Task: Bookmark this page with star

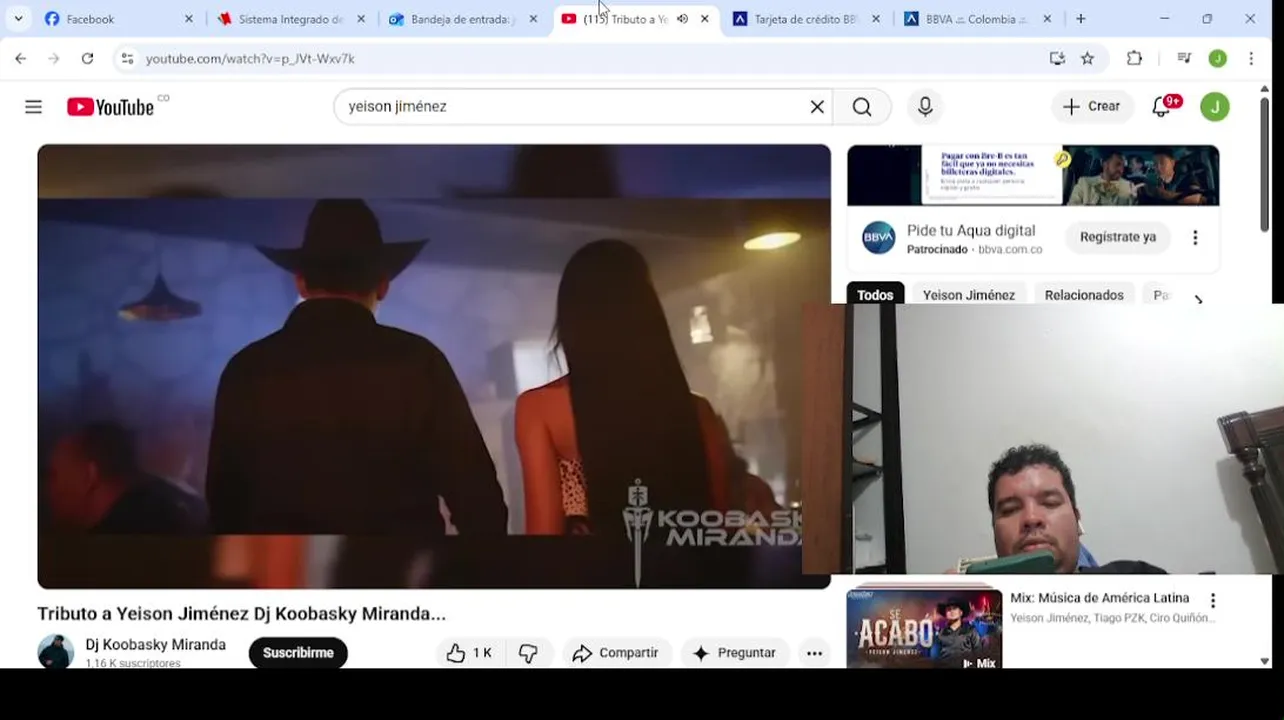Action: 1088,59
